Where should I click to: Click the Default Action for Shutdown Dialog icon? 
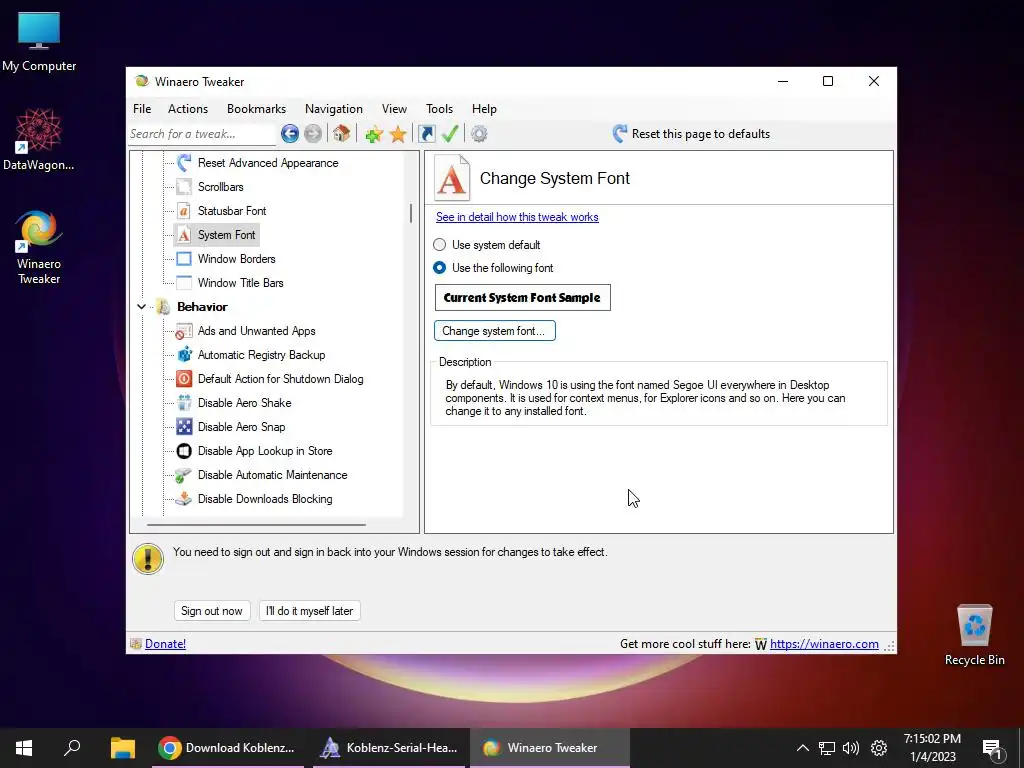point(184,379)
